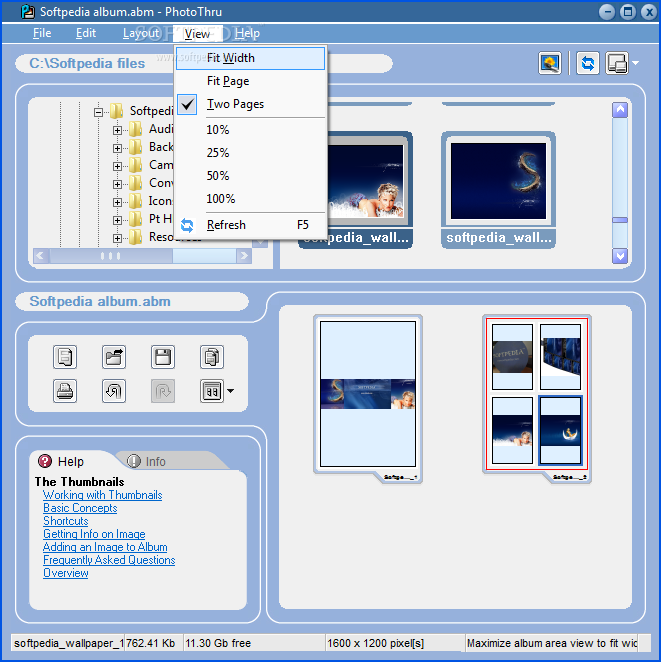
Task: Click the thumbnail panel scrollbar handle
Action: [x=620, y=220]
